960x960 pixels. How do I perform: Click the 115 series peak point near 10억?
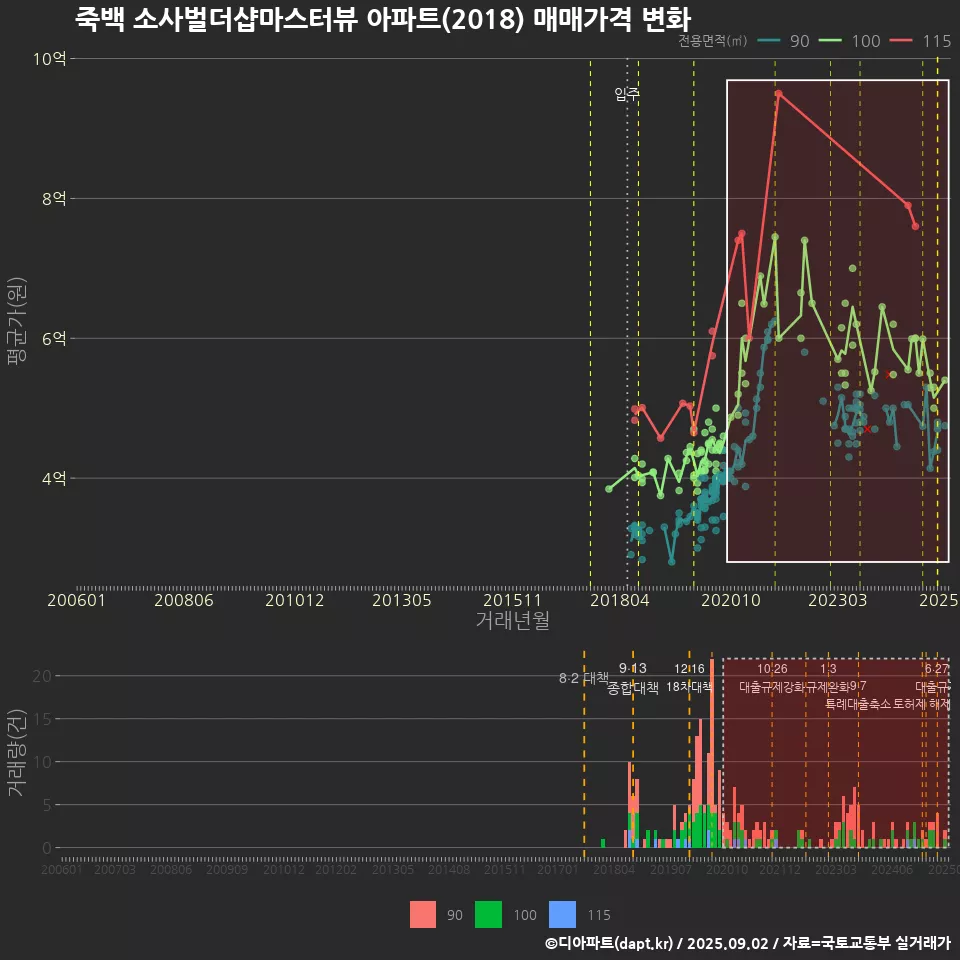click(x=778, y=93)
